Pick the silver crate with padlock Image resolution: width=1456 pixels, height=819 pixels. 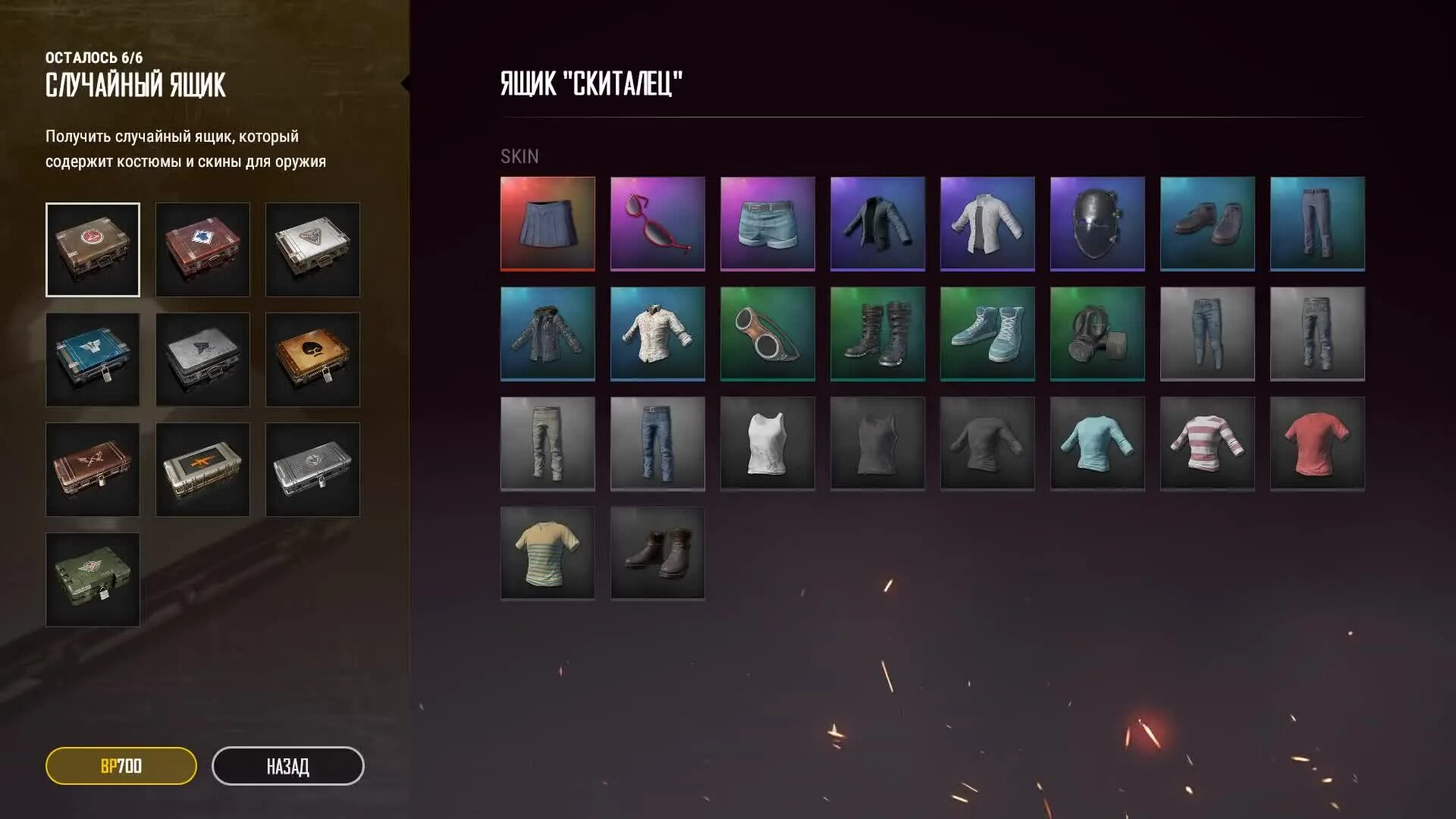click(312, 469)
